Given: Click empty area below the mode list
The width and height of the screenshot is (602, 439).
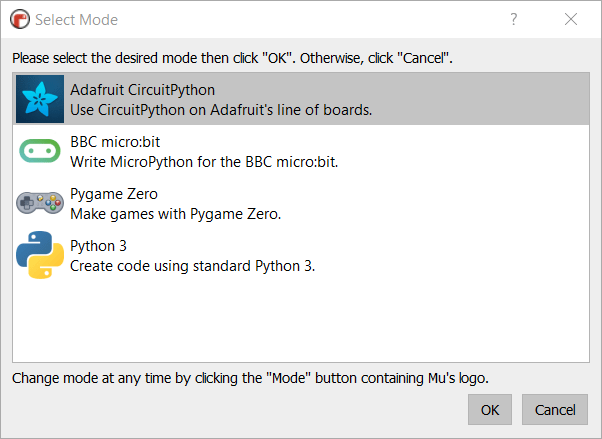Looking at the screenshot, I should [x=300, y=320].
